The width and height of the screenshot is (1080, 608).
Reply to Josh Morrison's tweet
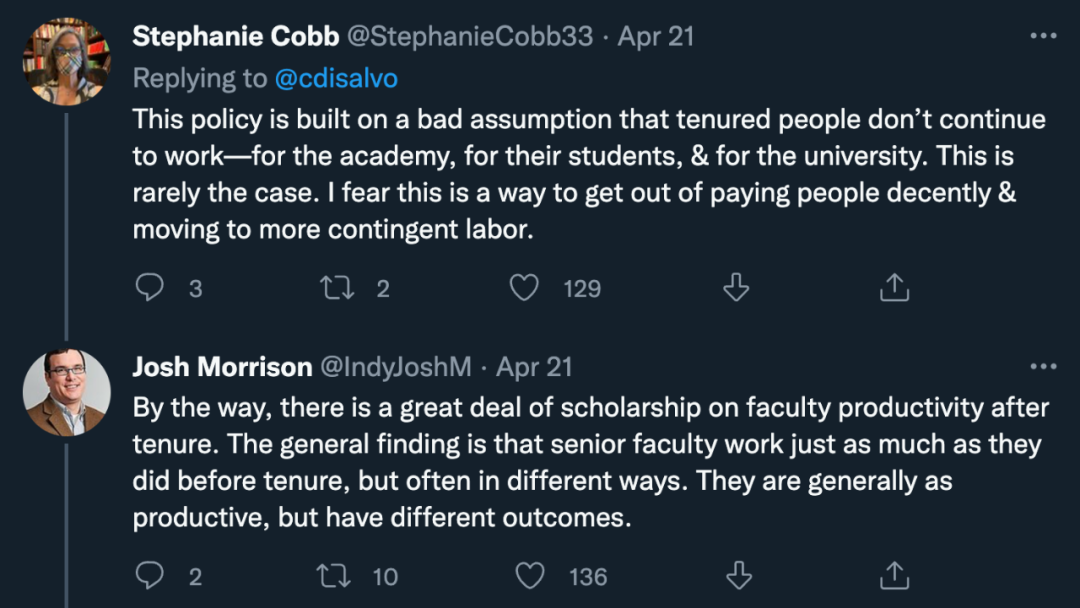pos(150,576)
